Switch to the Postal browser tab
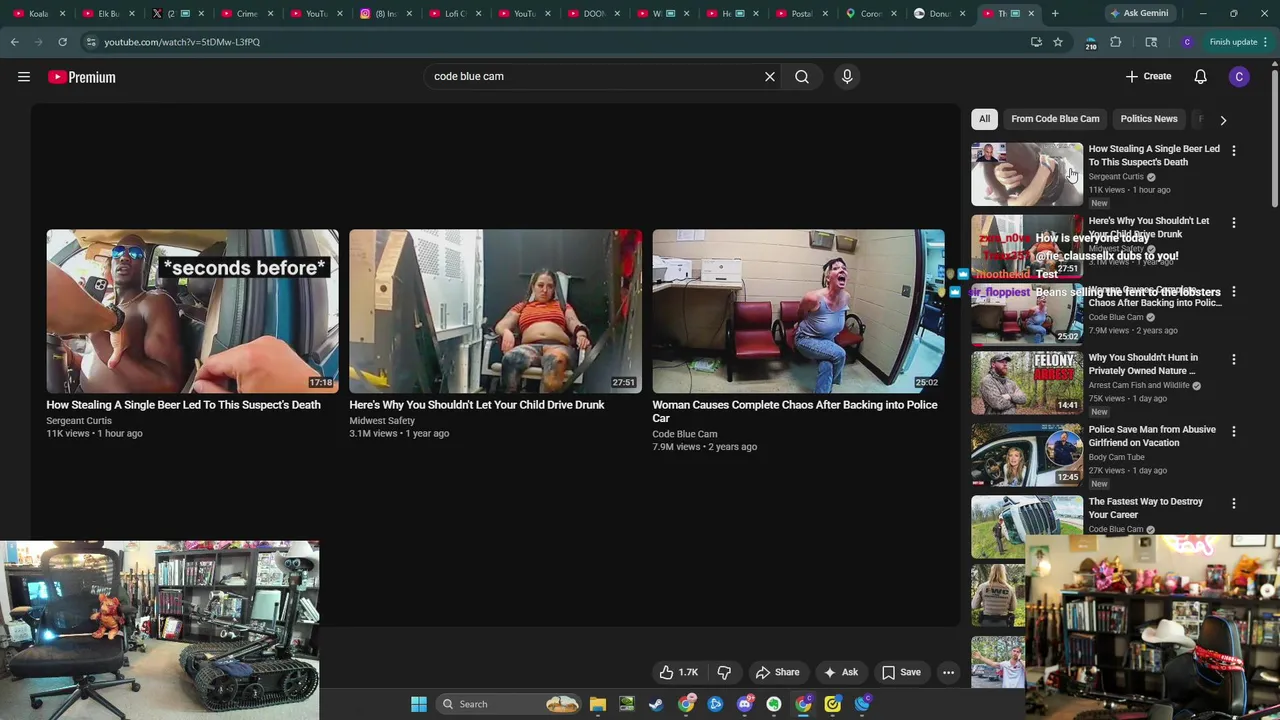The image size is (1280, 720). (x=801, y=13)
